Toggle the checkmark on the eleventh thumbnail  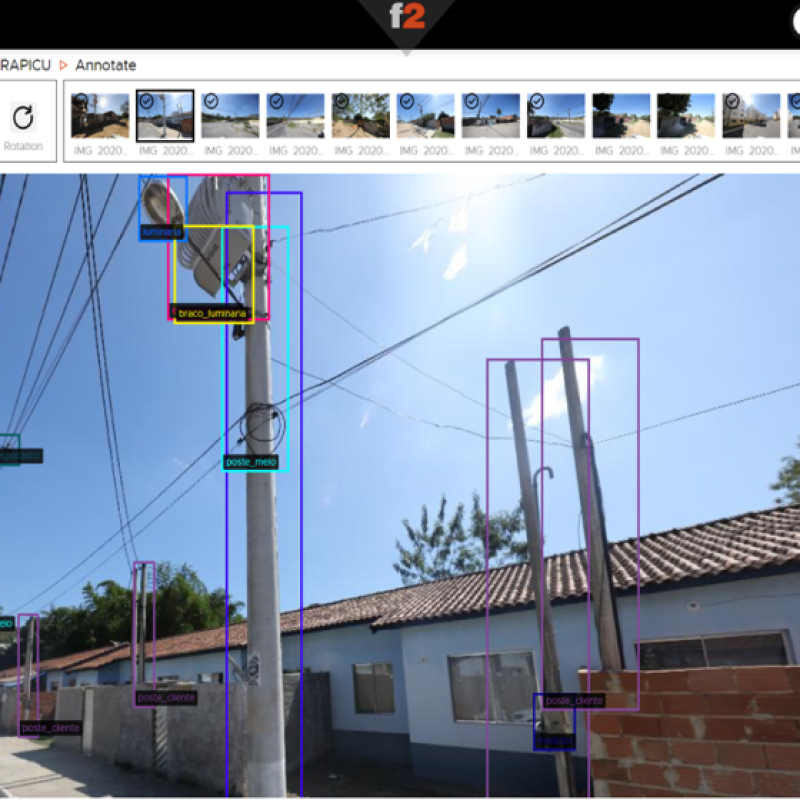pos(732,101)
